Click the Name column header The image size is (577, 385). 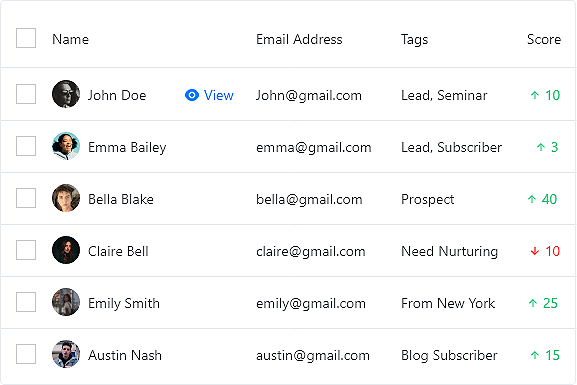pos(70,39)
